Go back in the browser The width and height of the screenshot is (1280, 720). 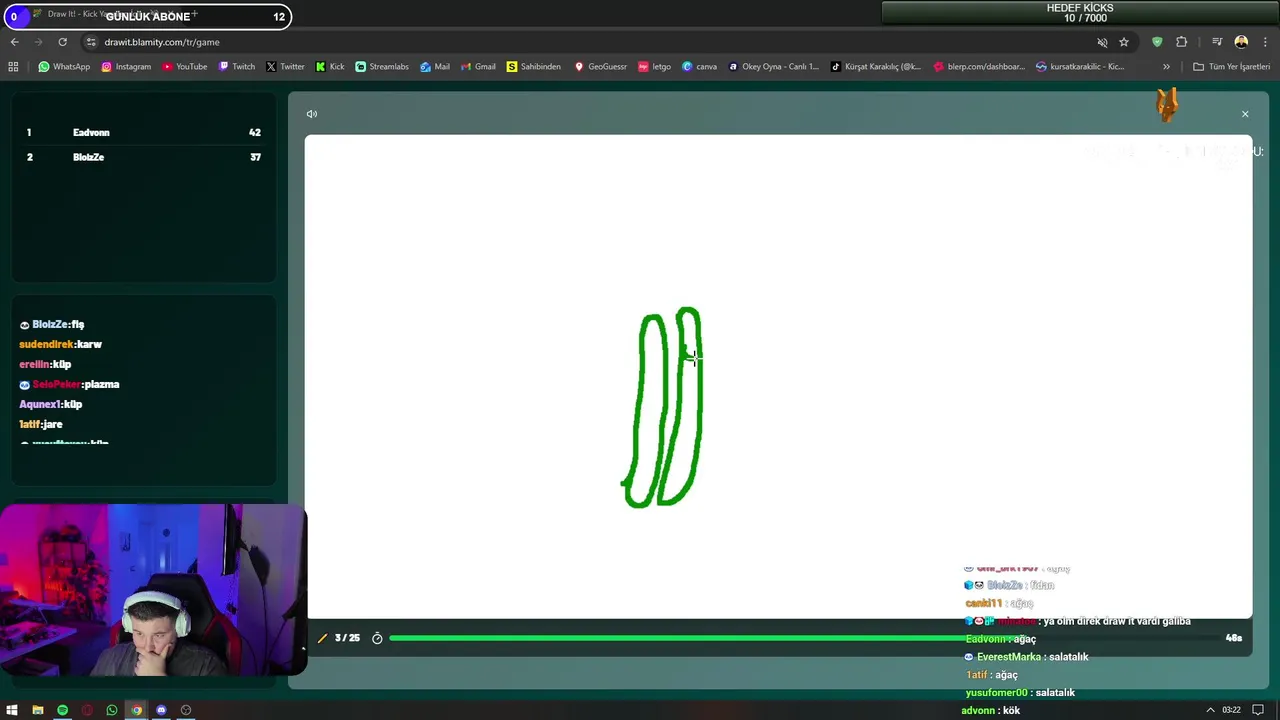pyautogui.click(x=14, y=42)
